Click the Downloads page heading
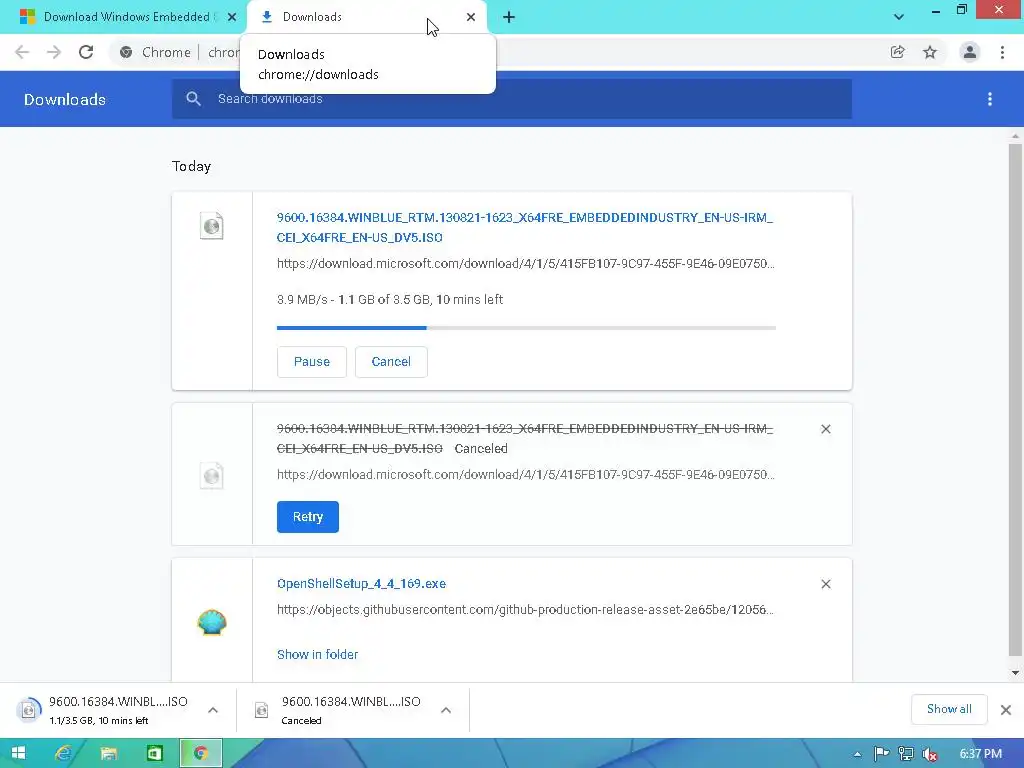Screen dimensions: 1024x768 pos(65,99)
